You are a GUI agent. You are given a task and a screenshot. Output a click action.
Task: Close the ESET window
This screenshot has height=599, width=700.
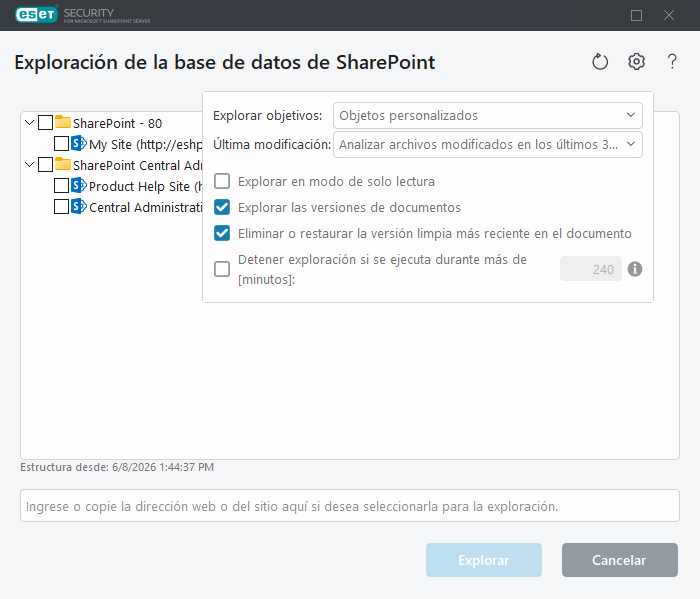[669, 15]
